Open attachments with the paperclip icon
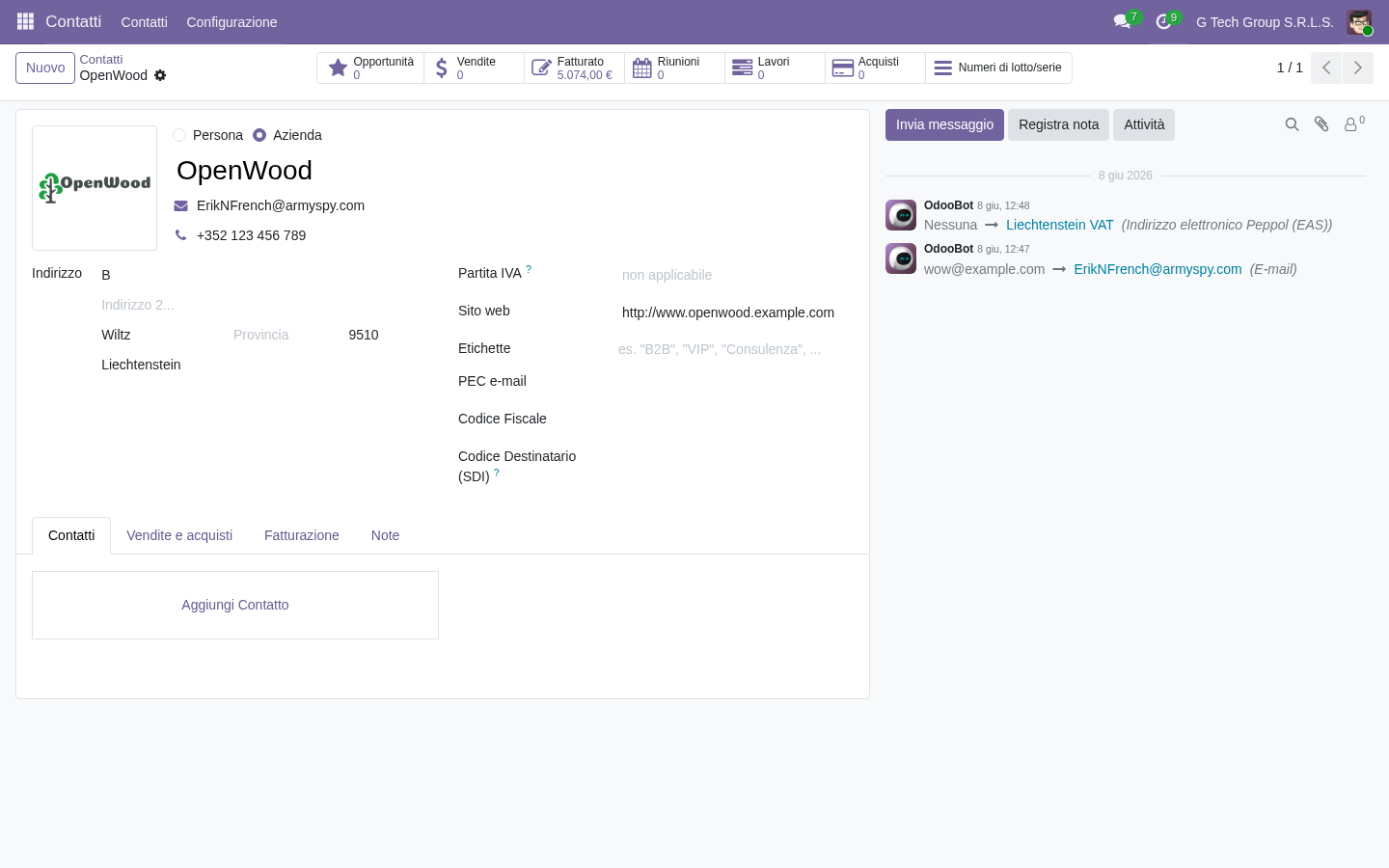 [1321, 124]
